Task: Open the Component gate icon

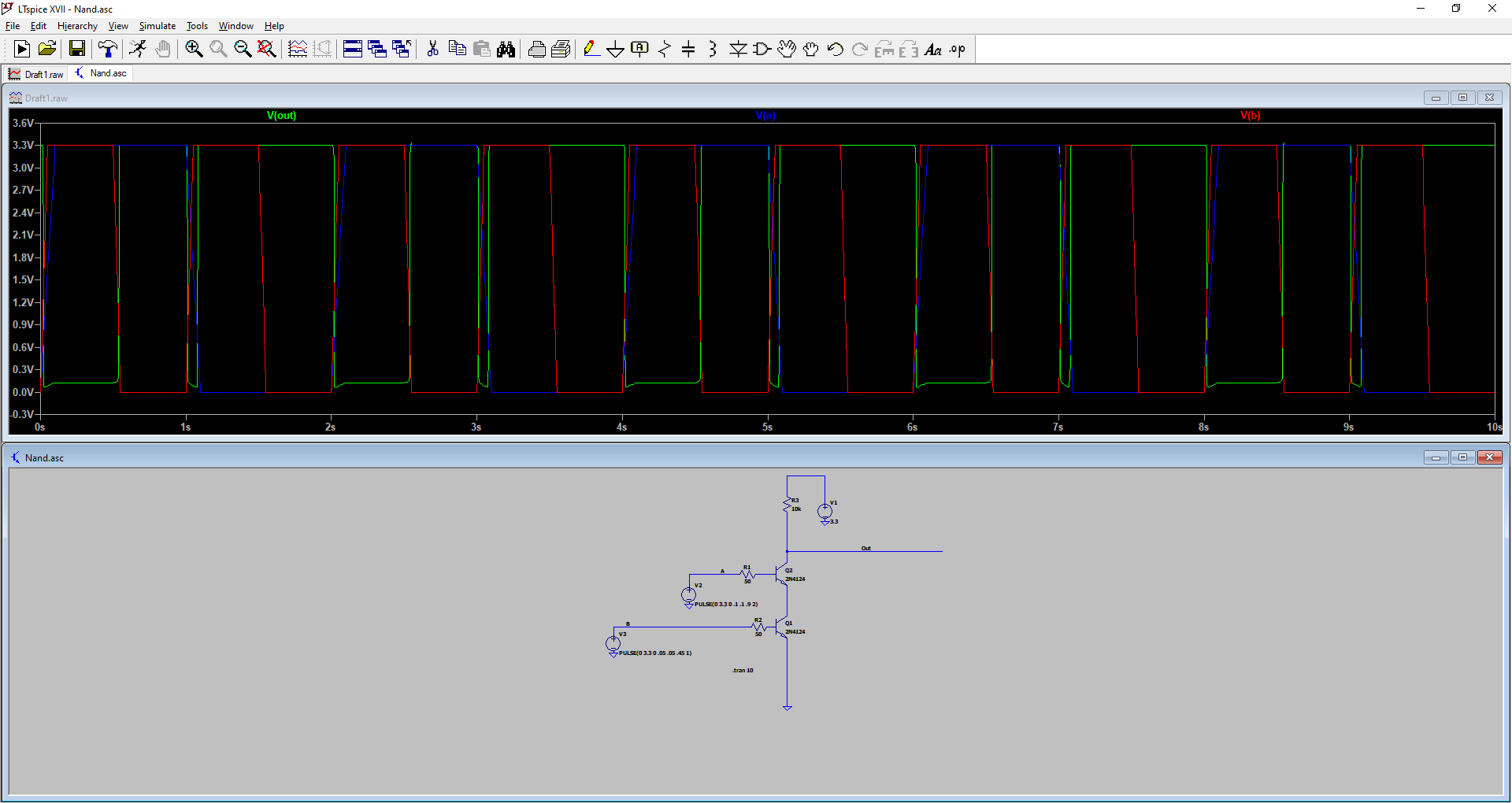Action: pos(762,49)
